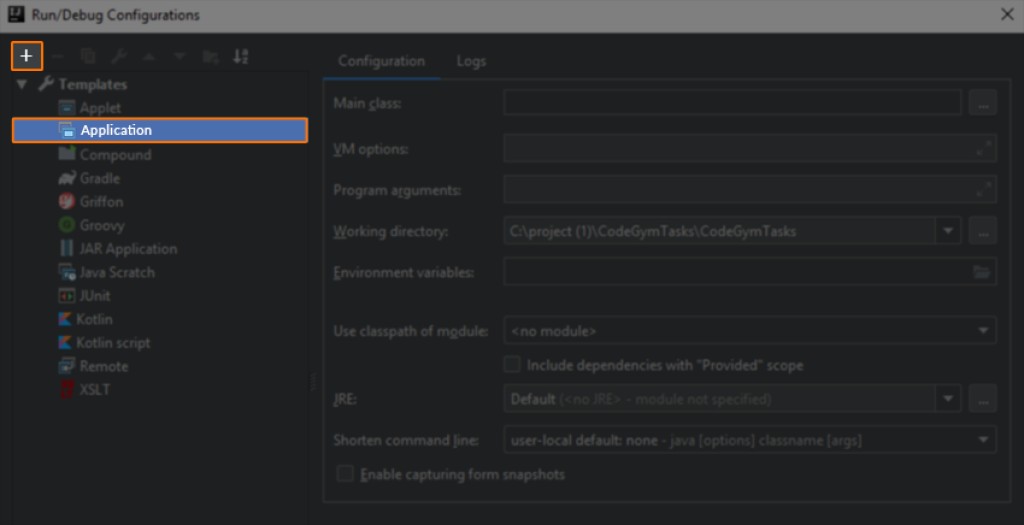Select the Griffon template icon
The height and width of the screenshot is (525, 1024).
pos(67,201)
